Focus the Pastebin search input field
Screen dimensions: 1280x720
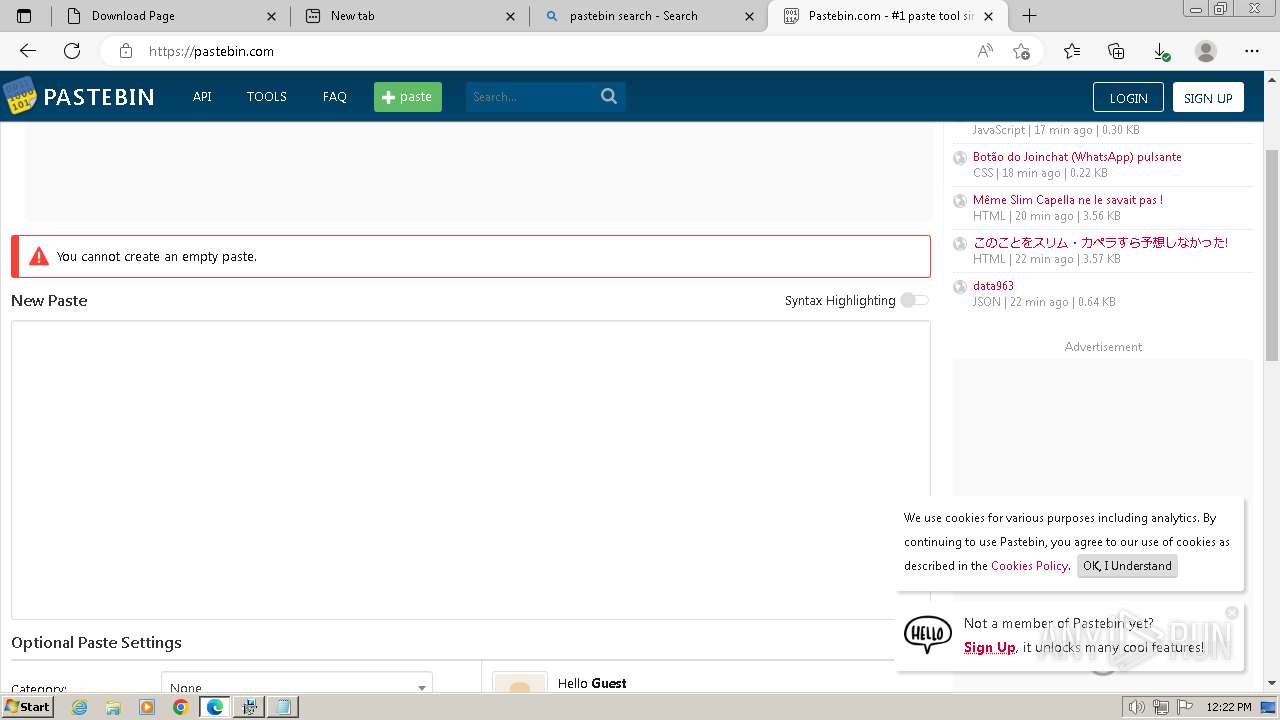tap(532, 97)
